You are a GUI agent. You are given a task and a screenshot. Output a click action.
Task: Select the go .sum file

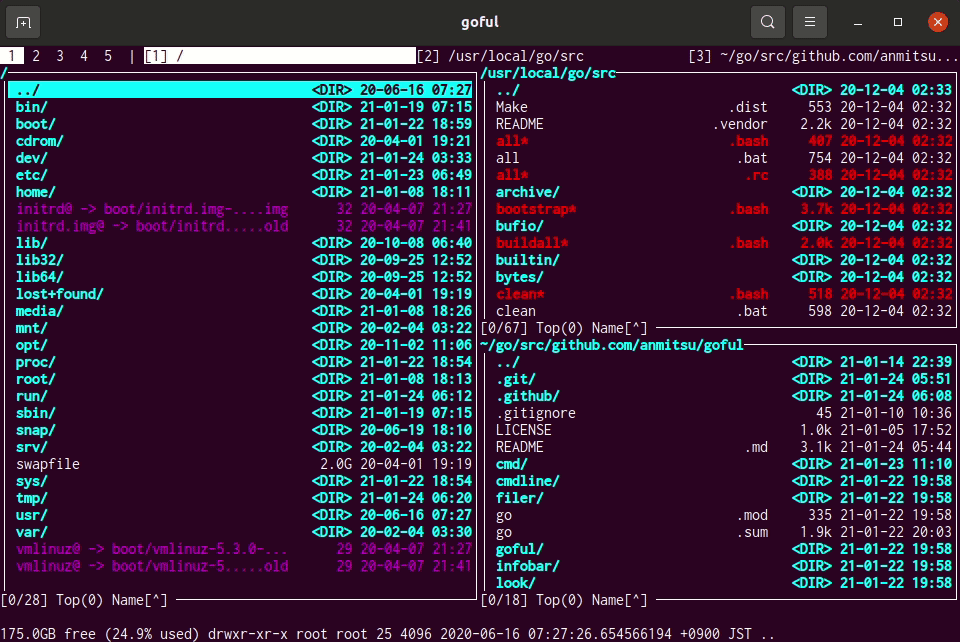point(724,532)
